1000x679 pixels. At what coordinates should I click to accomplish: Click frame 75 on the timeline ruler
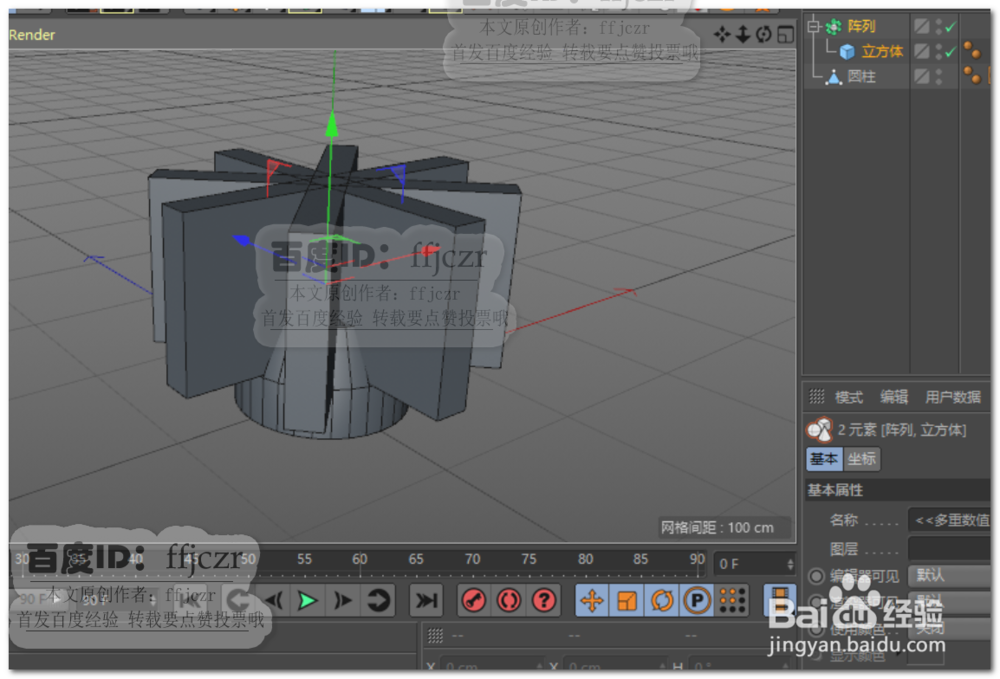[529, 560]
